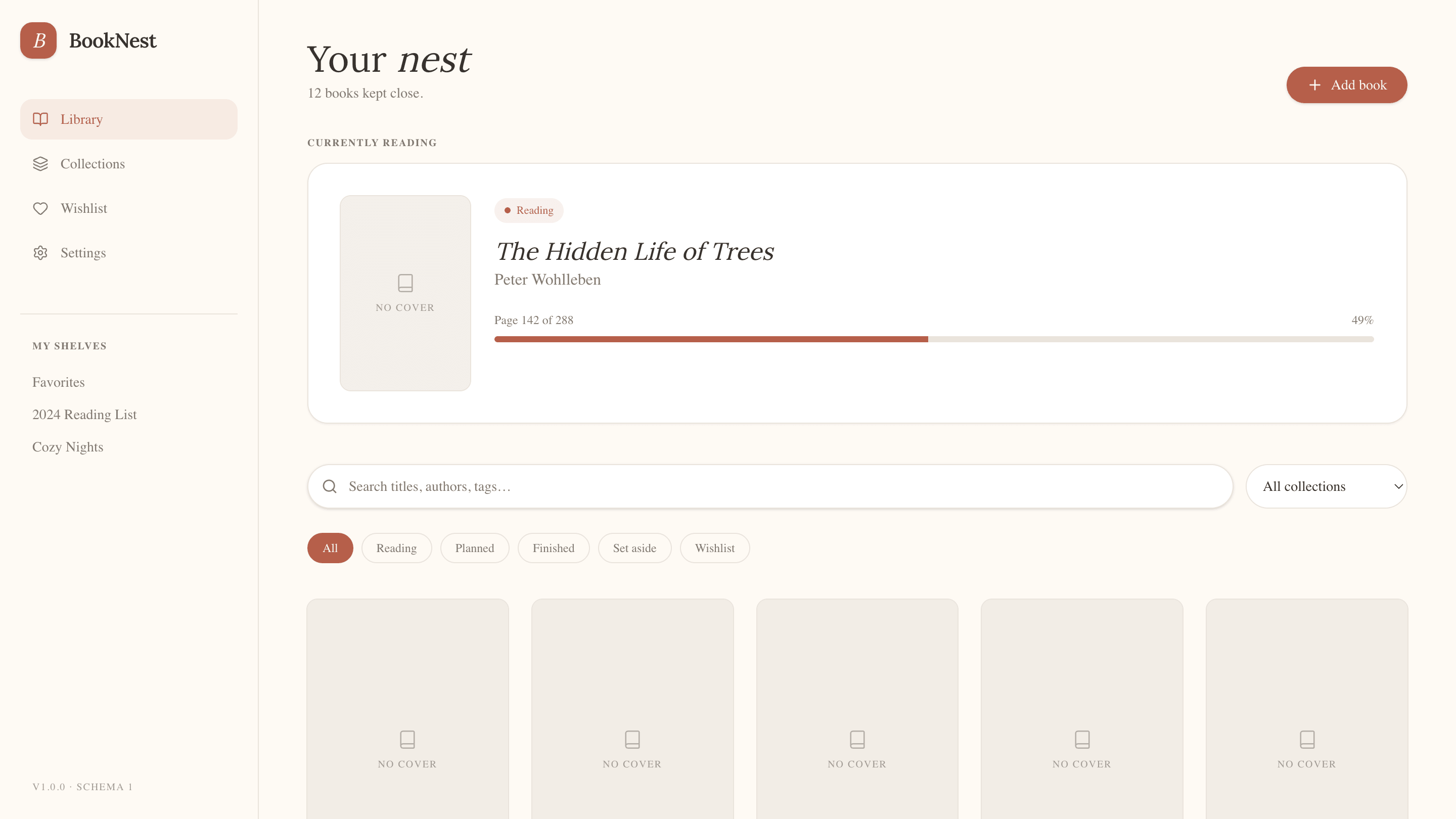1456x819 pixels.
Task: Filter books by Set aside status
Action: (634, 548)
